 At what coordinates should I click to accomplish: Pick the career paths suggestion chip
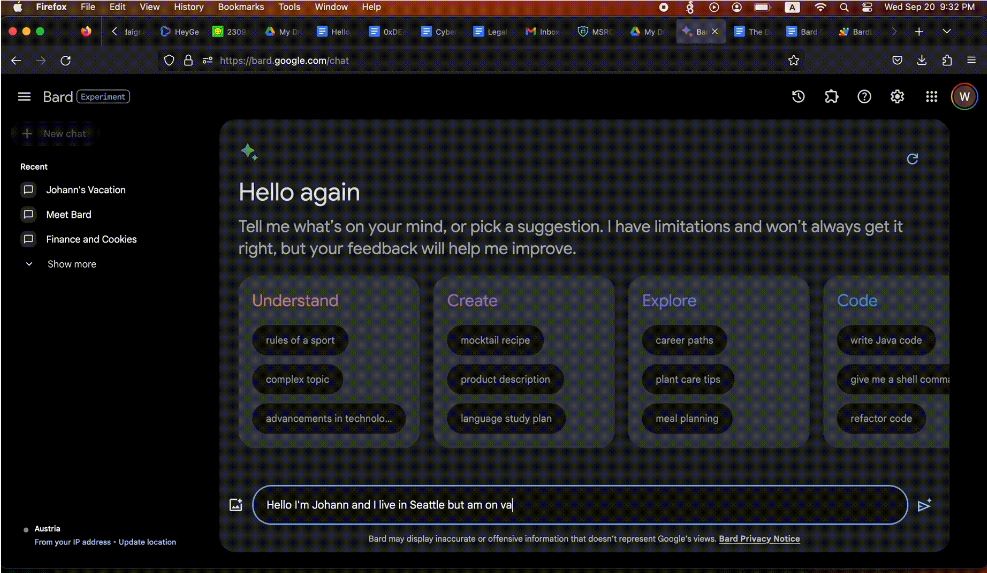point(684,340)
